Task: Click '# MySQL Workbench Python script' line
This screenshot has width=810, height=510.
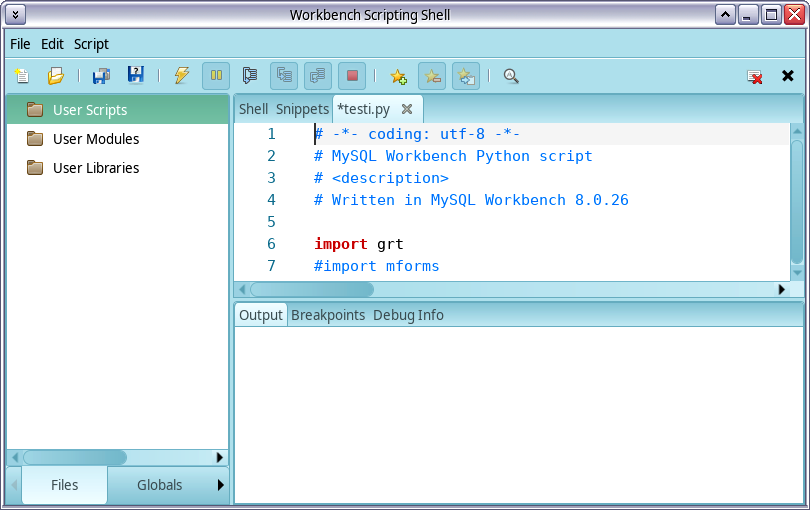Action: click(453, 156)
